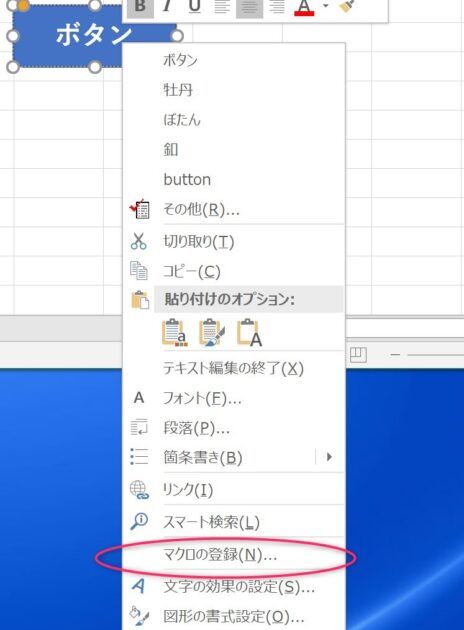The image size is (464, 630).
Task: Click the center align icon
Action: (249, 7)
